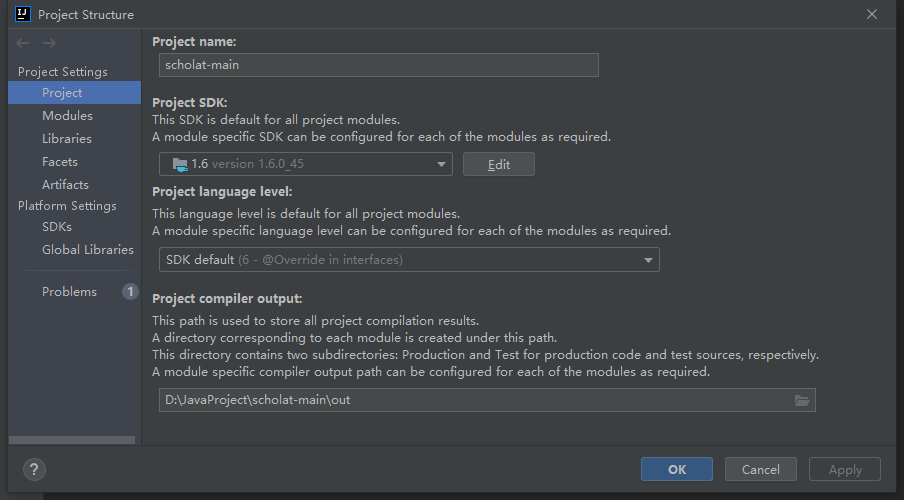The image size is (904, 500).
Task: Click the Project name: label
Action: [194, 42]
